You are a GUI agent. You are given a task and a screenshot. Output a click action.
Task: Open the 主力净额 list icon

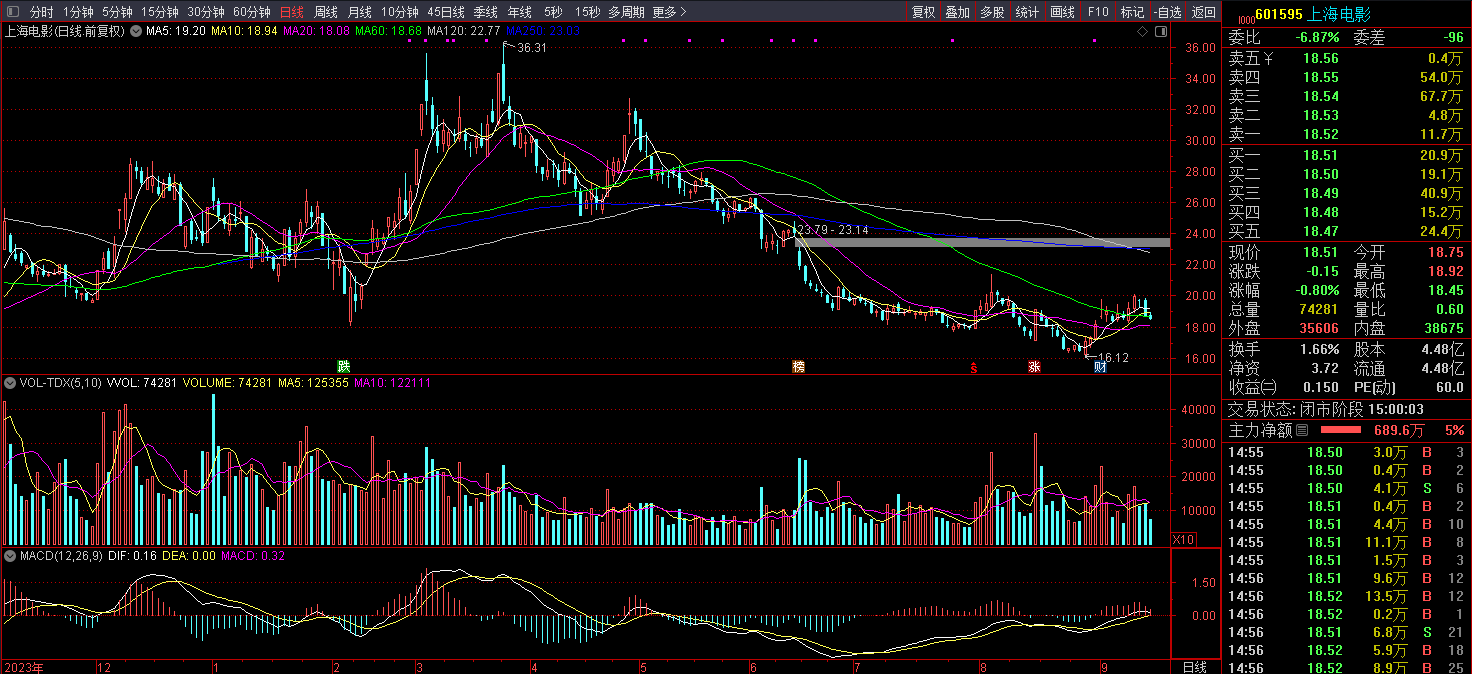[1301, 430]
